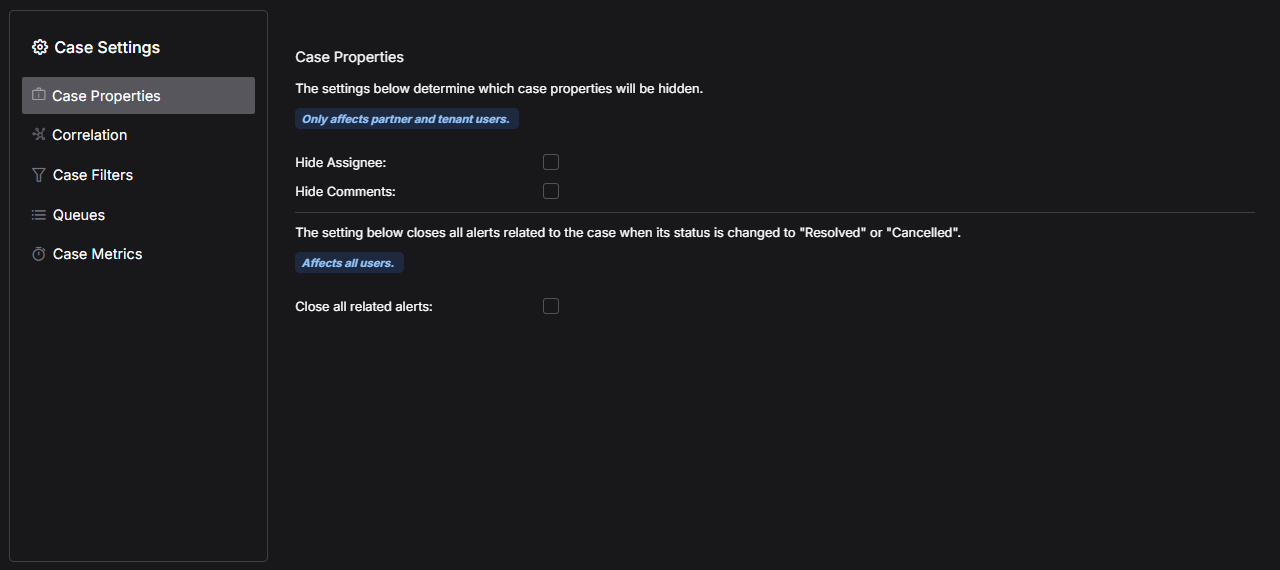Click the "Affects all users" badge
This screenshot has height=570, width=1280.
[349, 263]
